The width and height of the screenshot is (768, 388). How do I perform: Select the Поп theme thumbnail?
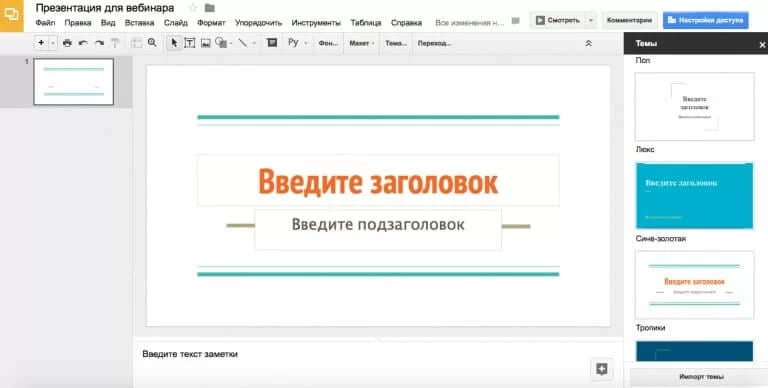tap(695, 106)
